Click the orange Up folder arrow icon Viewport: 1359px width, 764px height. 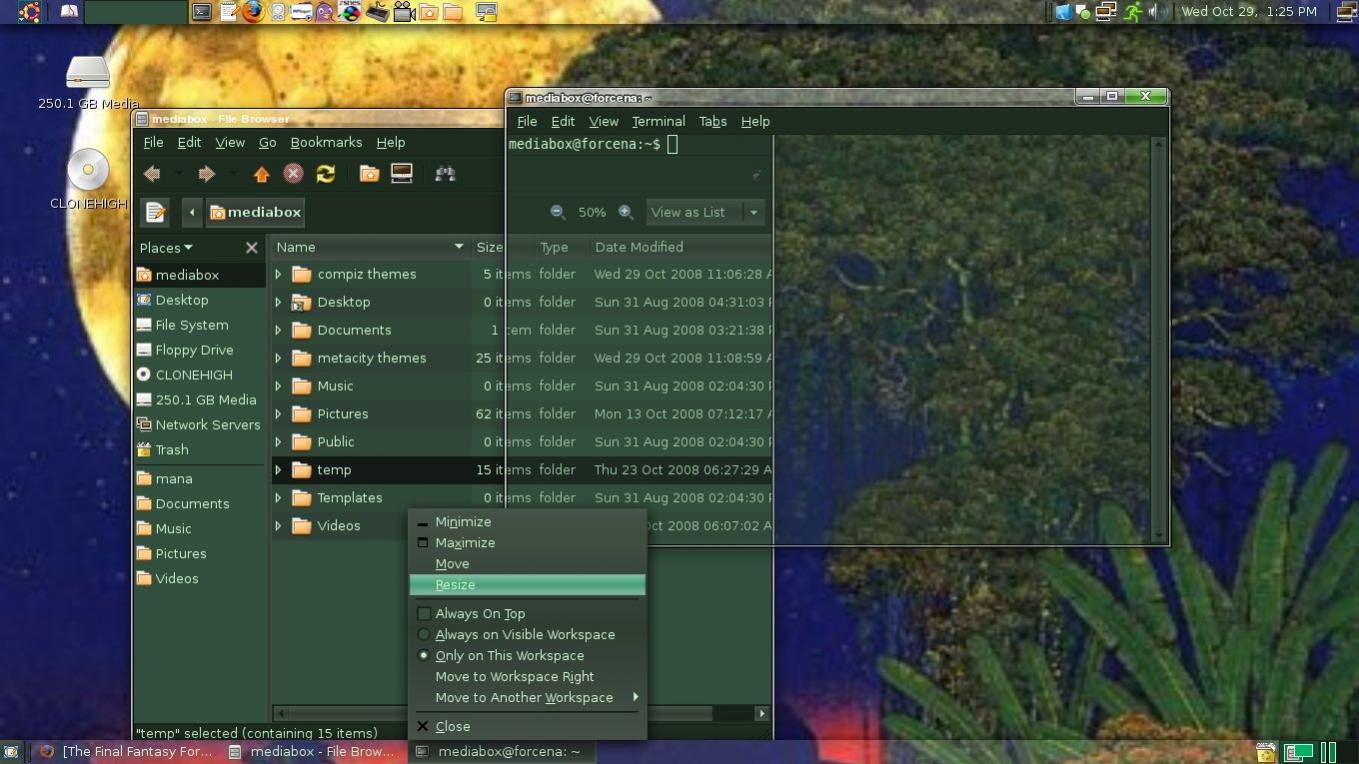[x=261, y=174]
